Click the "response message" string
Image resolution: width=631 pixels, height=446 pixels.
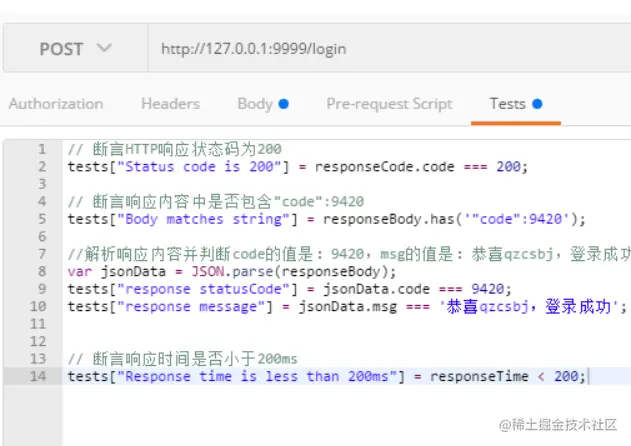[x=191, y=306]
